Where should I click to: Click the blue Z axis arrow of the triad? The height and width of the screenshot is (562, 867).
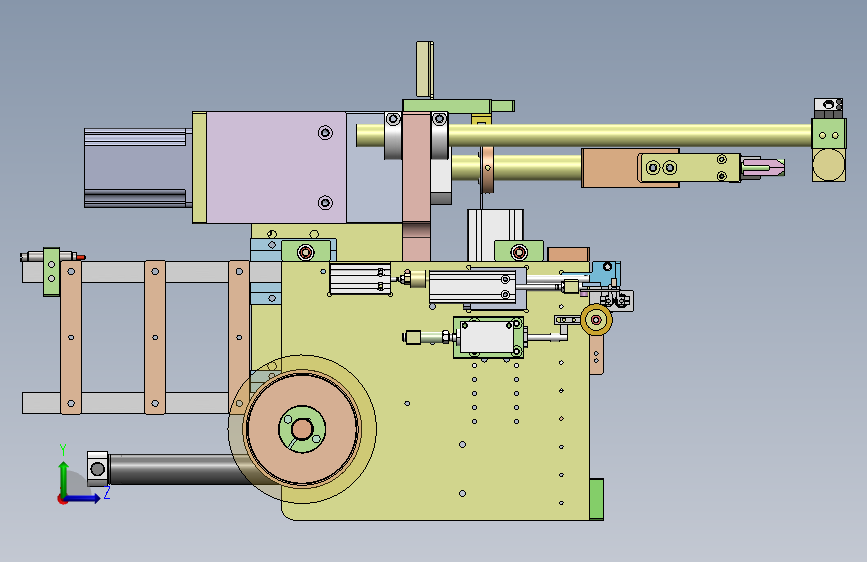84,498
